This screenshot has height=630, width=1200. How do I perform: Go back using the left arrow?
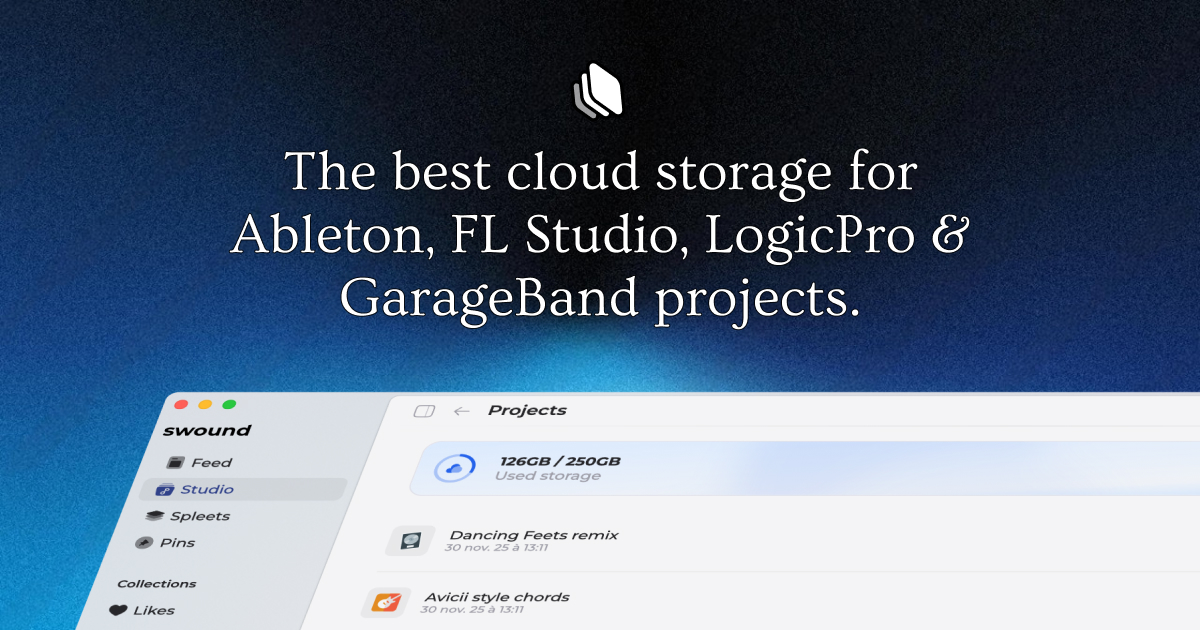pos(461,411)
